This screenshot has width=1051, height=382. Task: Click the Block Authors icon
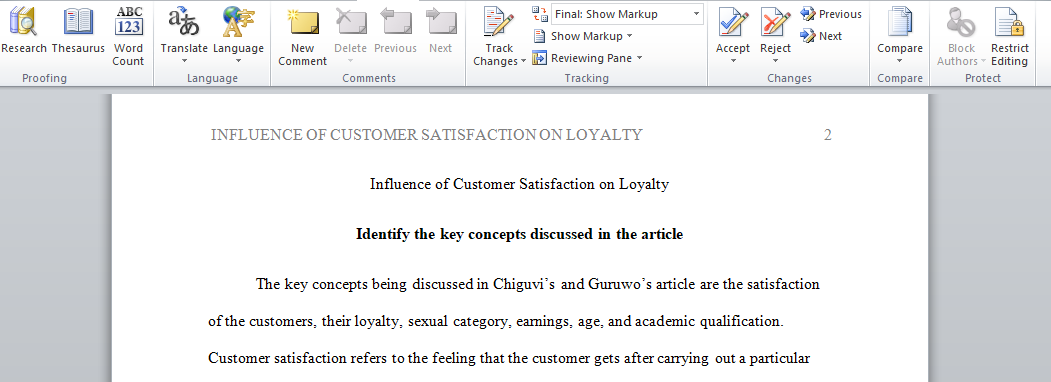click(x=961, y=21)
